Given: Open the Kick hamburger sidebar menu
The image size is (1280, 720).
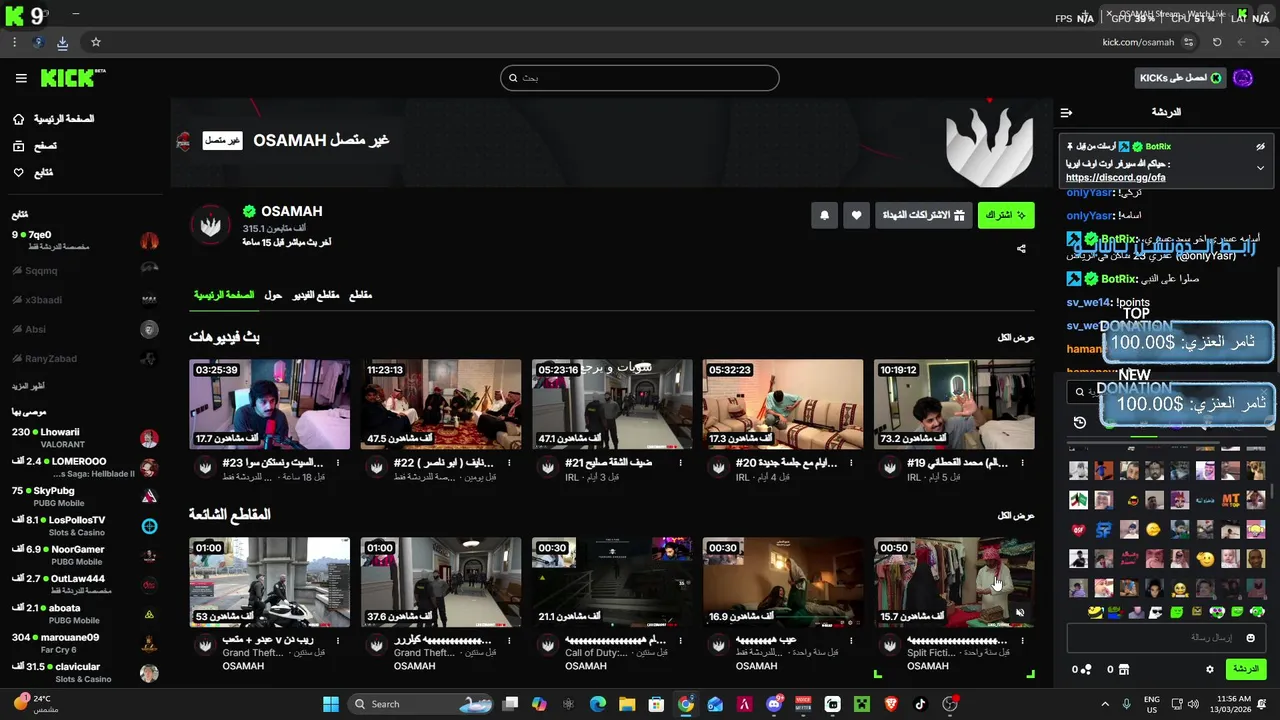Looking at the screenshot, I should 21,78.
